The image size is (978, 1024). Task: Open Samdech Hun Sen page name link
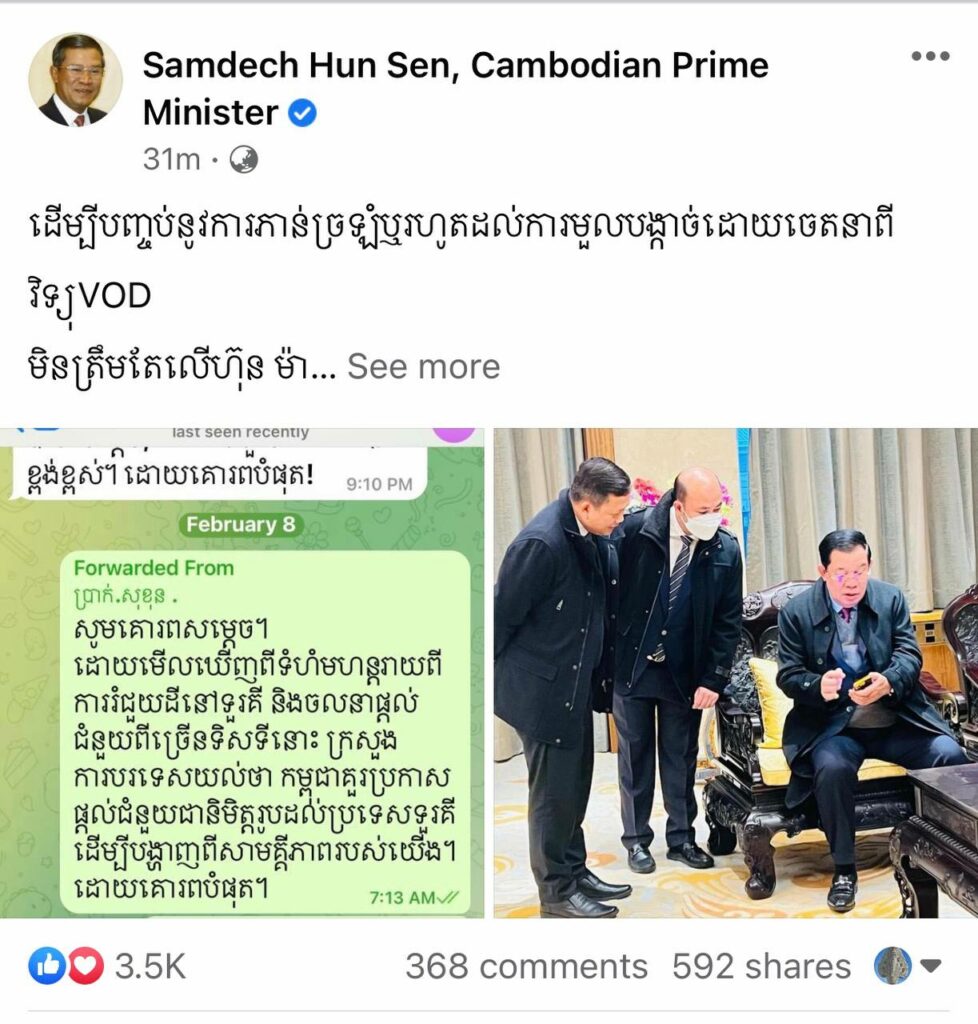pyautogui.click(x=455, y=89)
